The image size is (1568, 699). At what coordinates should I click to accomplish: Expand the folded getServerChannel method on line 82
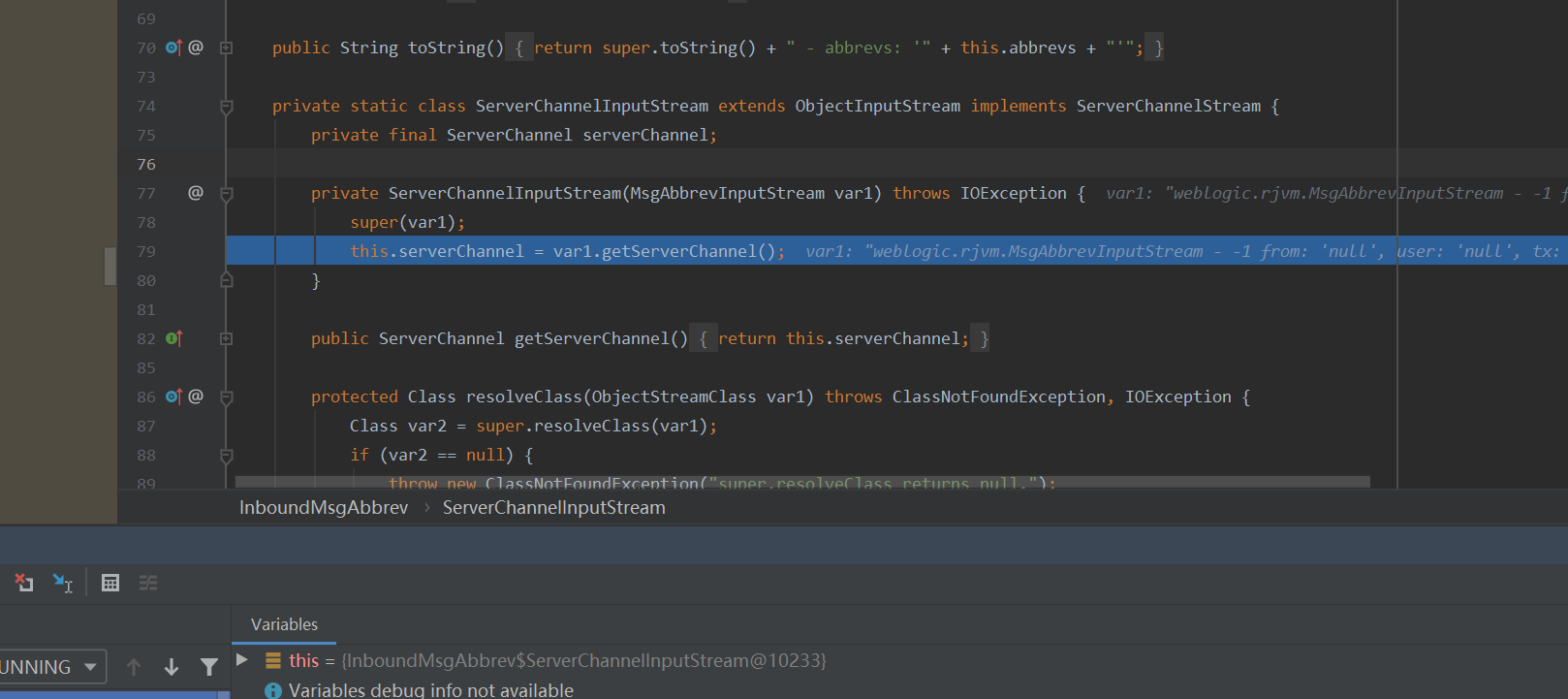[226, 338]
